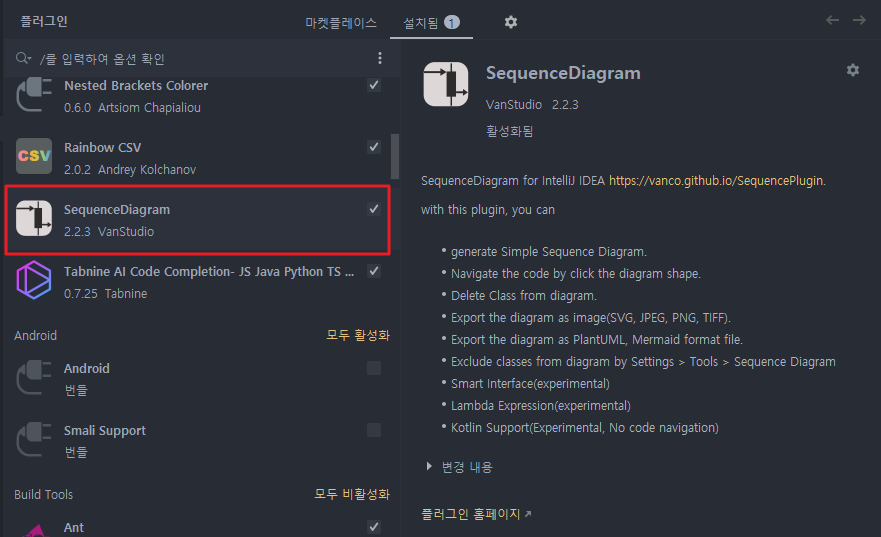Open the SequenceDiagram details gear menu
This screenshot has height=537, width=881.
click(x=852, y=70)
